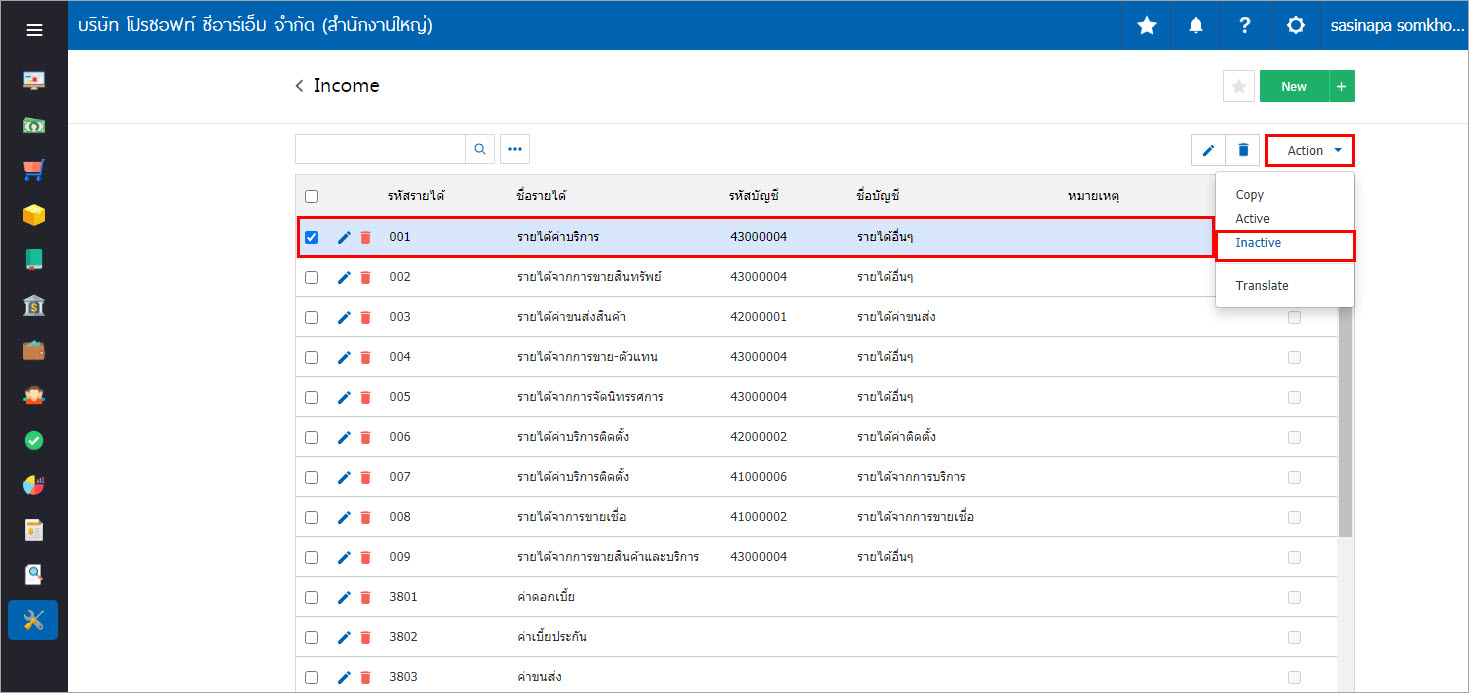
Task: Click the toolbar delete trash button
Action: pos(1243,150)
